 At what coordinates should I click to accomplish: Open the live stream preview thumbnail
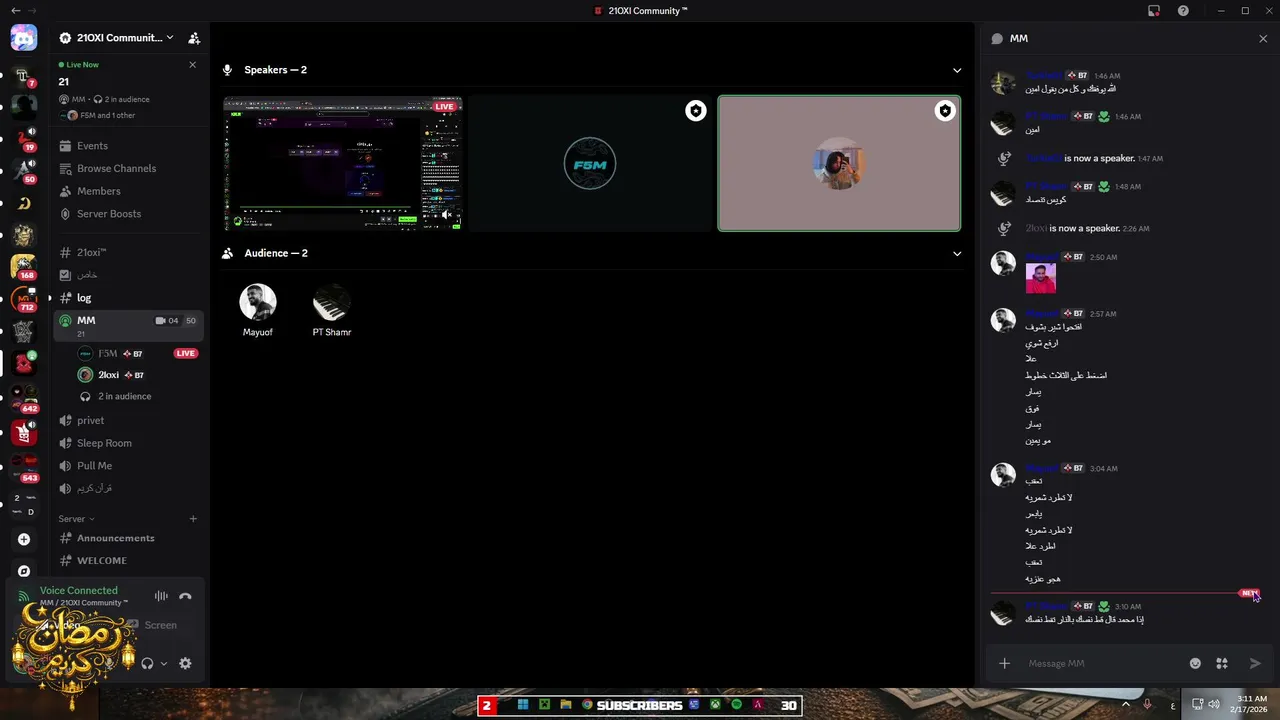coord(343,164)
